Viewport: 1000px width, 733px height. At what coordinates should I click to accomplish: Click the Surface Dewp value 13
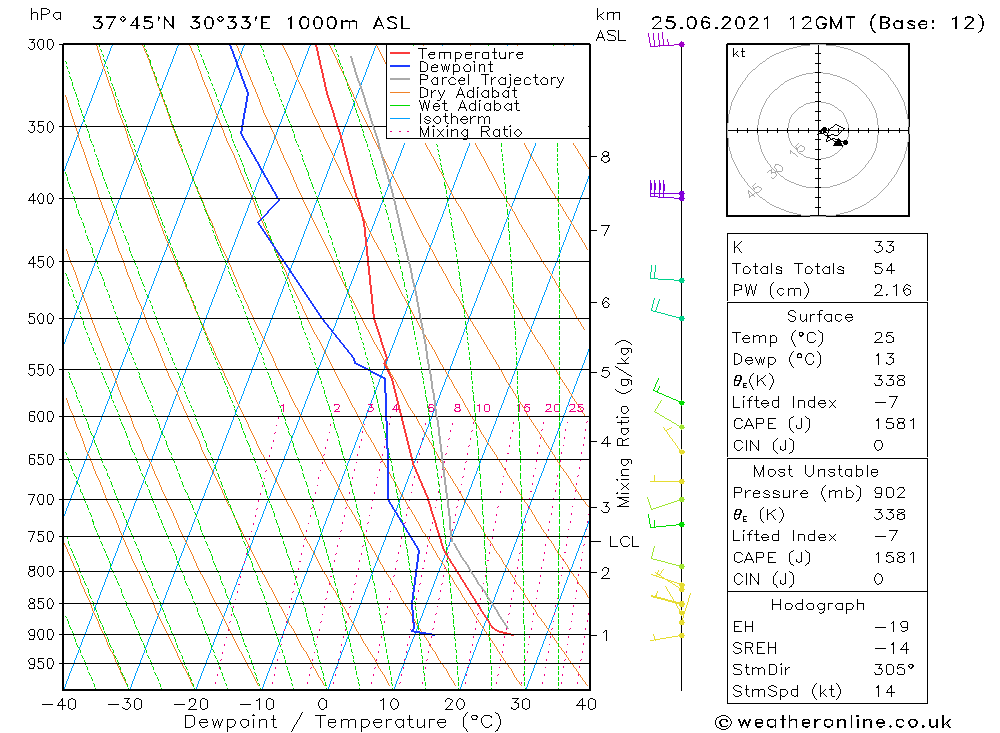click(884, 359)
